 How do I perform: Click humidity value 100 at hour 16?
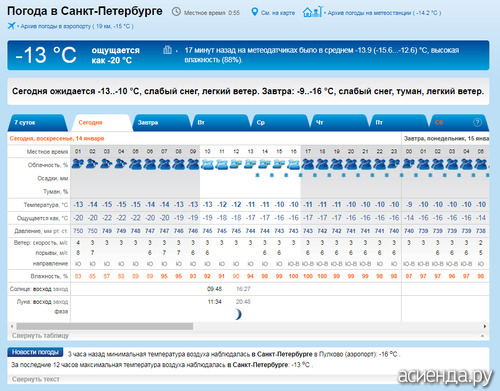click(x=293, y=276)
